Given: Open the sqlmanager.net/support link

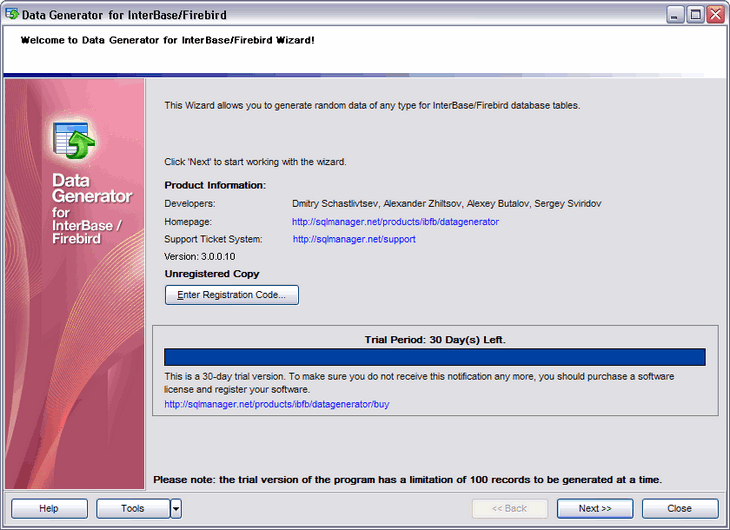Looking at the screenshot, I should [x=354, y=239].
